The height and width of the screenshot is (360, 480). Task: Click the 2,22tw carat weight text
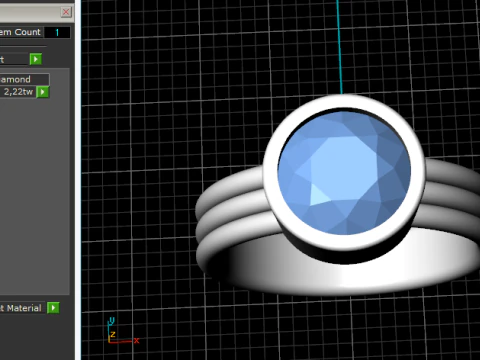pos(18,92)
